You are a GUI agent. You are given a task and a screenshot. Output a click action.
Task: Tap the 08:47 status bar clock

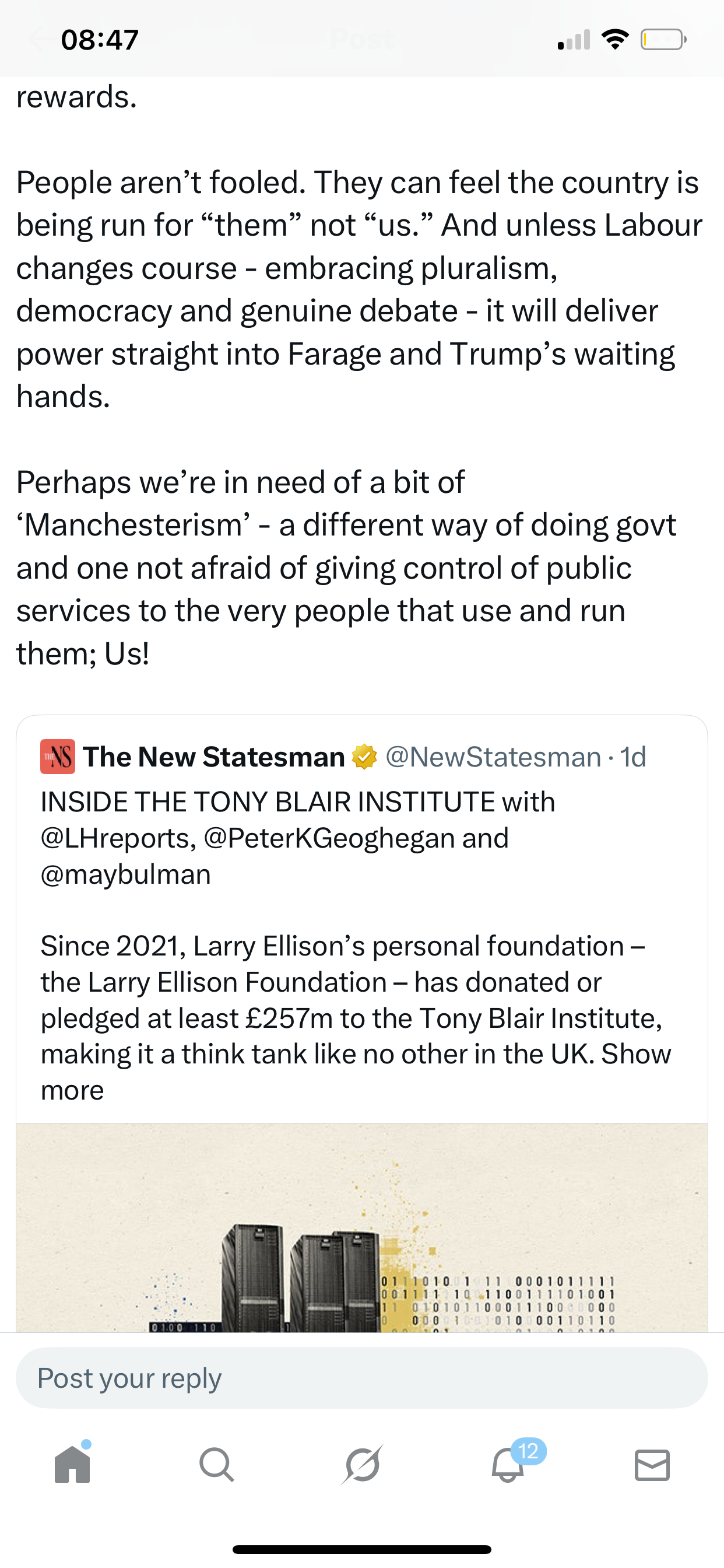pyautogui.click(x=100, y=40)
